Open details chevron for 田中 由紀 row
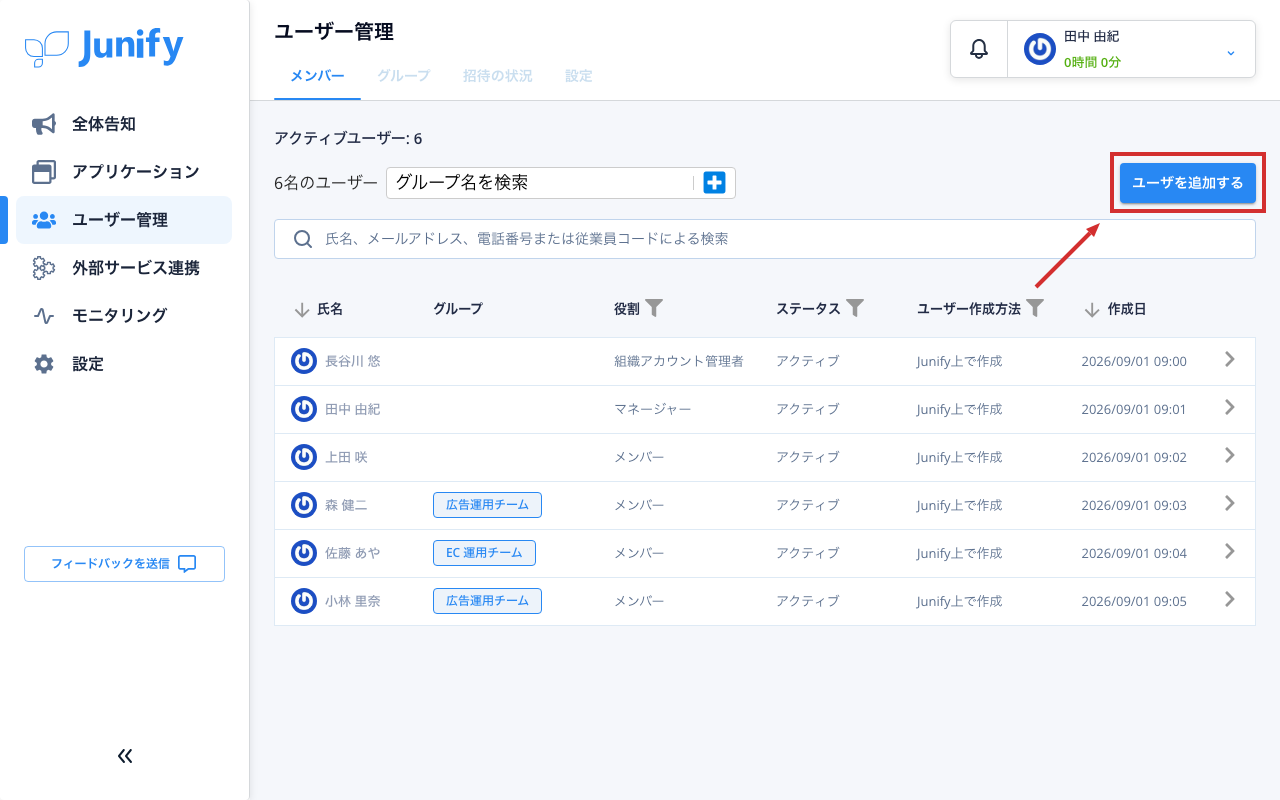Image resolution: width=1280 pixels, height=800 pixels. point(1230,408)
